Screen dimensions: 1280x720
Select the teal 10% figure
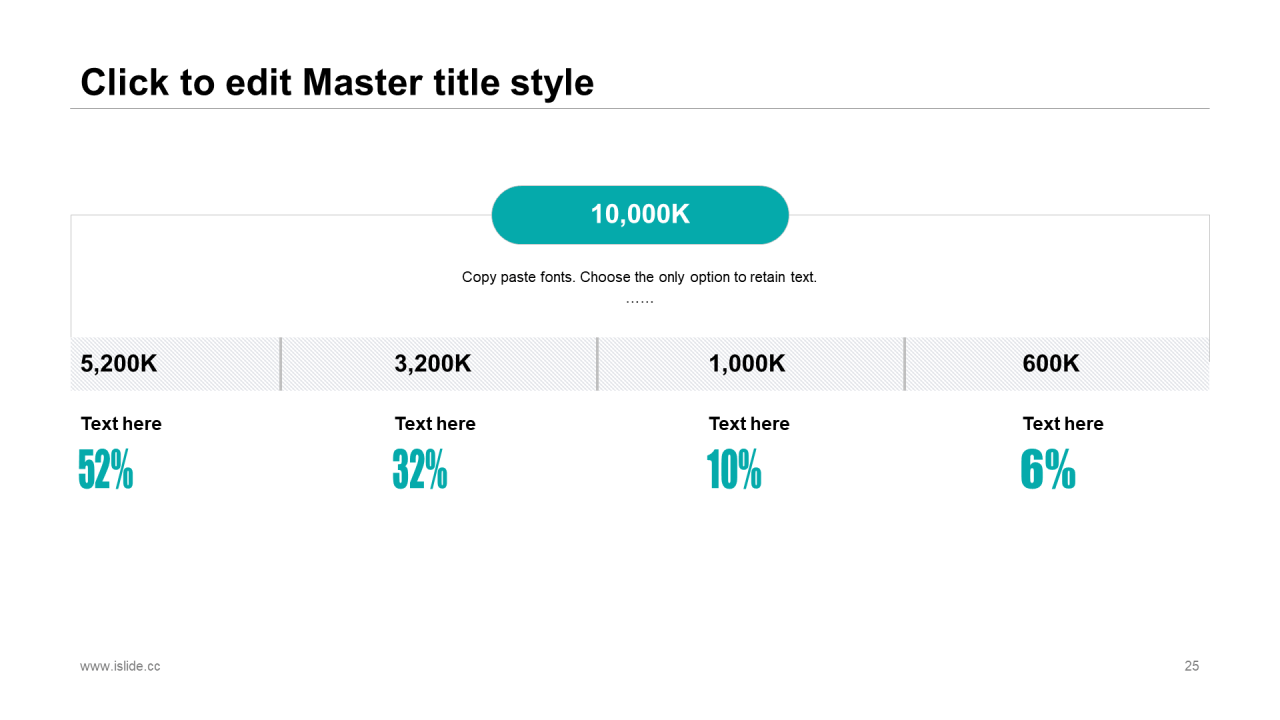(734, 469)
